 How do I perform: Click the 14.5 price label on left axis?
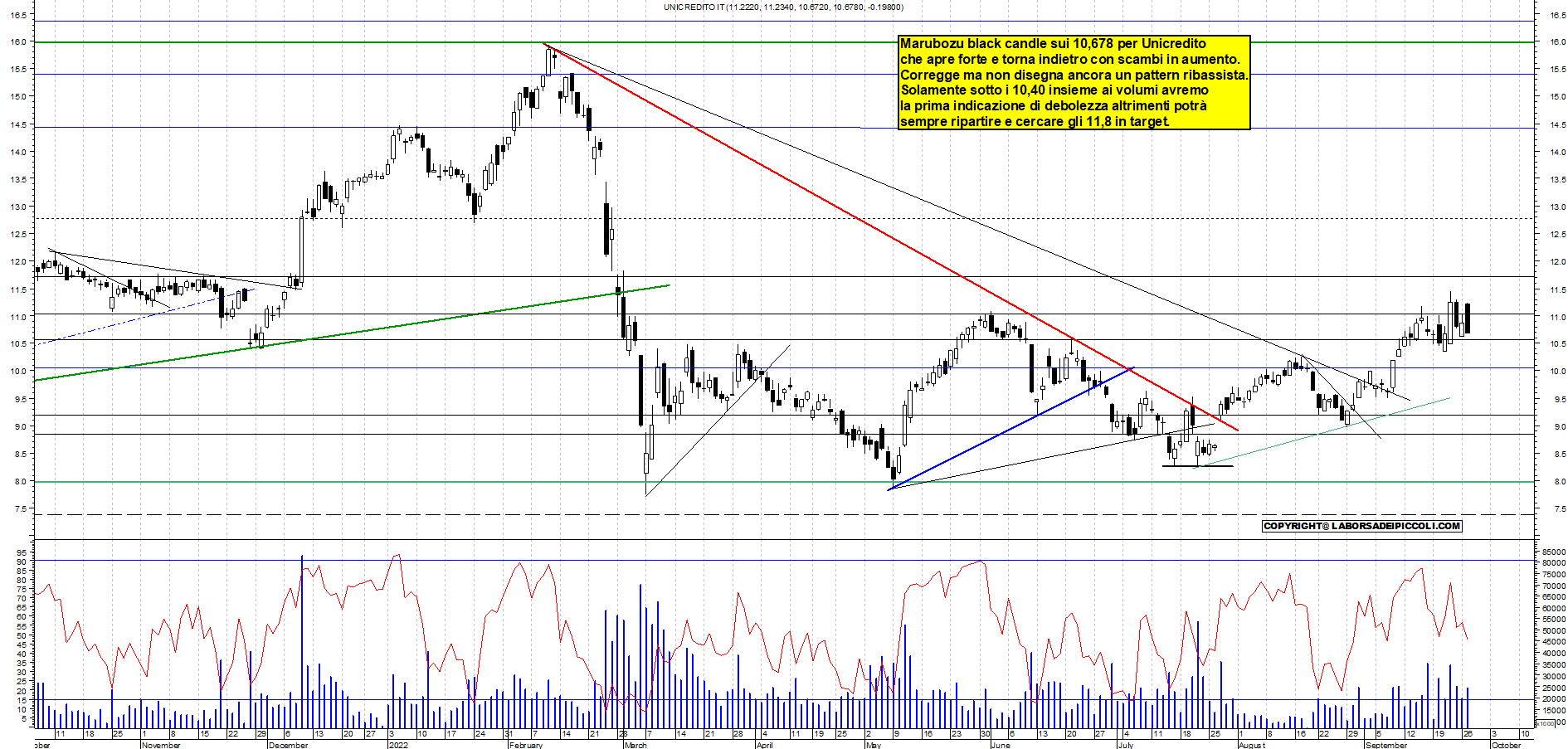(x=17, y=124)
